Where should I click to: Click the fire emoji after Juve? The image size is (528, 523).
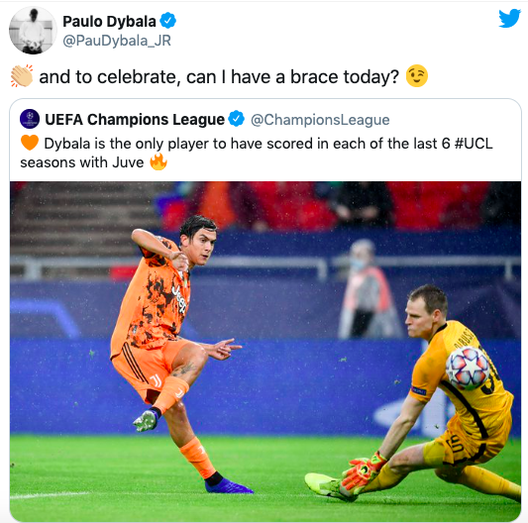click(158, 162)
